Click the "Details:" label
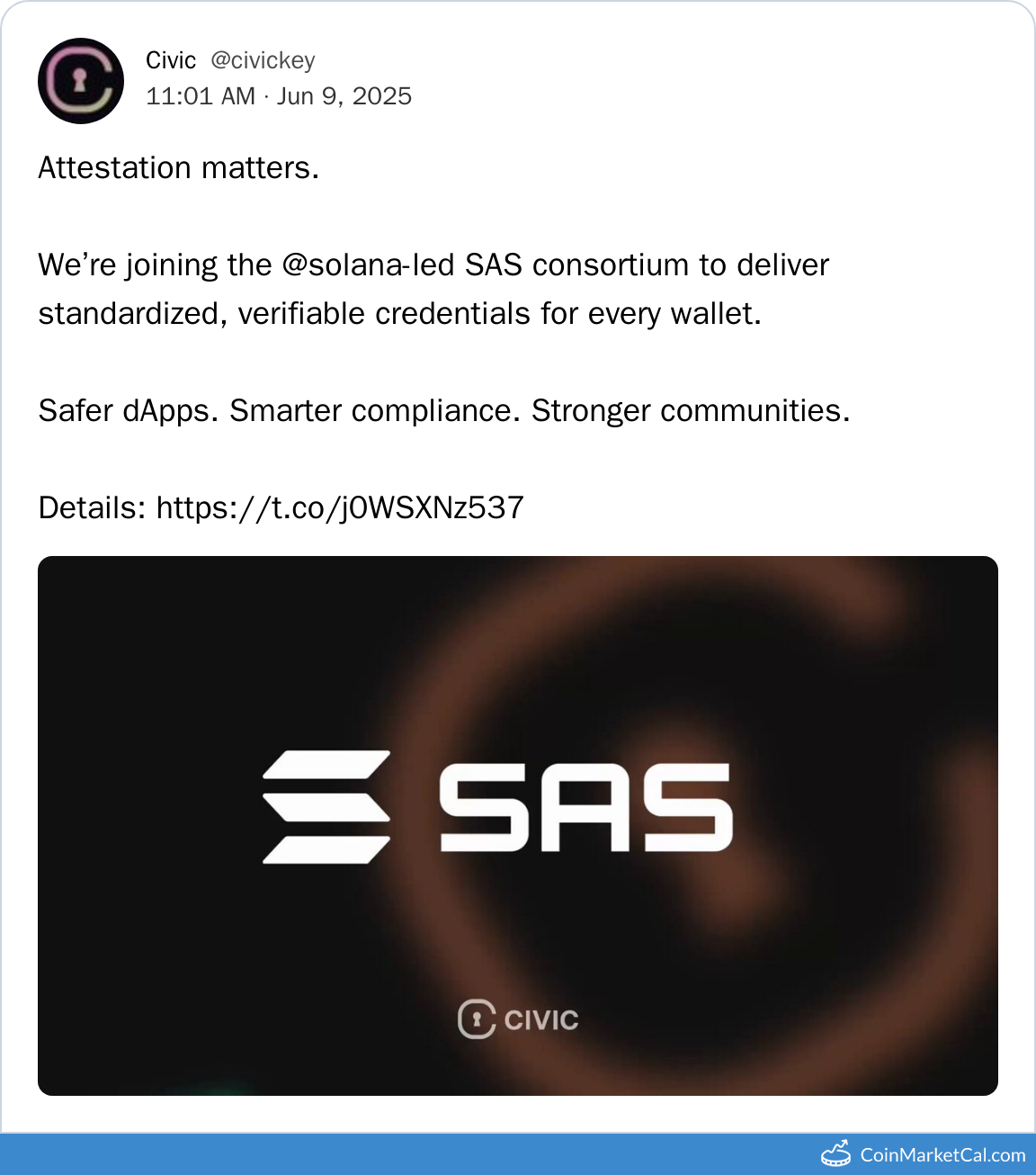 point(92,508)
